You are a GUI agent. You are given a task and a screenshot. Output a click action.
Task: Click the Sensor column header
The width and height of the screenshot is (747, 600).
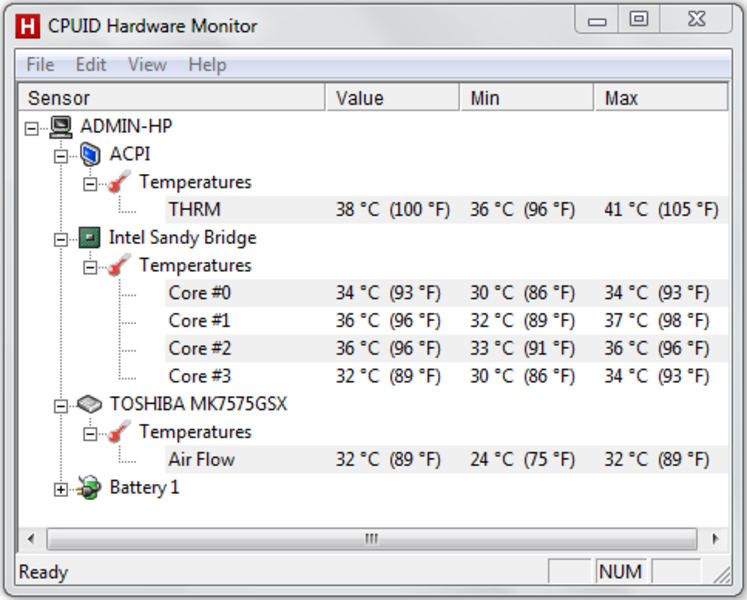(172, 98)
